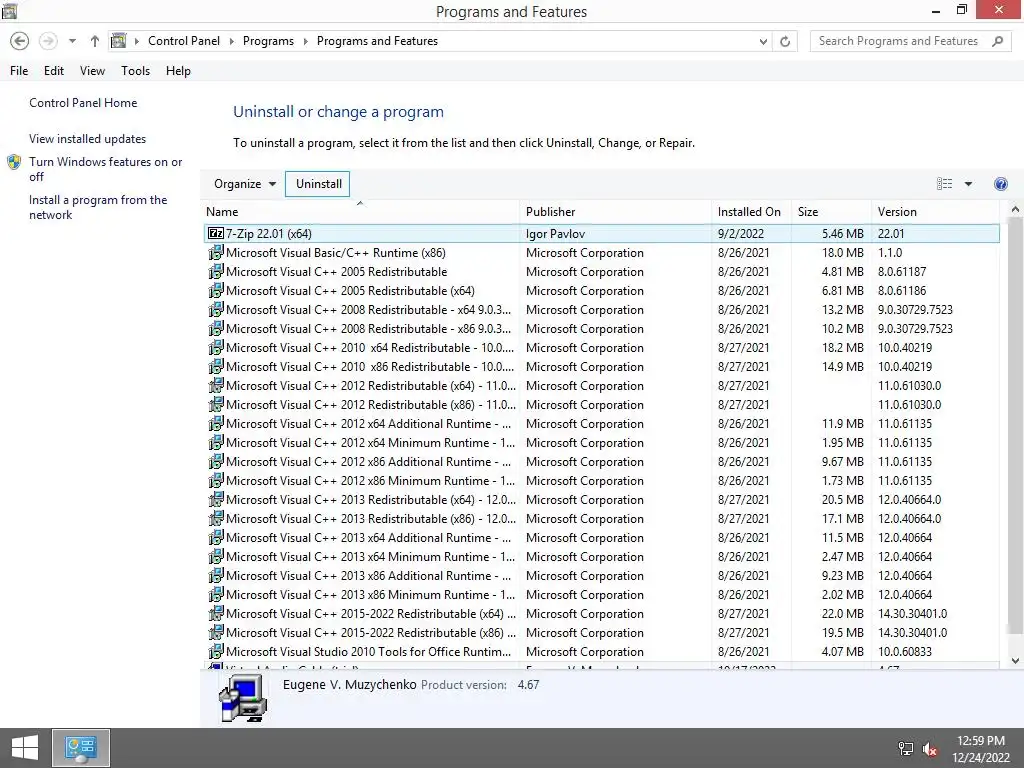Click the address bar Control Panel icon
Viewport: 1024px width, 768px height.
point(118,40)
